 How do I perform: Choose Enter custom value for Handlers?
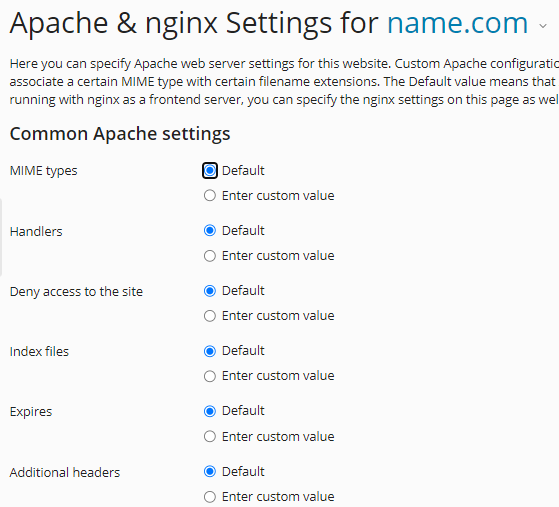[210, 256]
